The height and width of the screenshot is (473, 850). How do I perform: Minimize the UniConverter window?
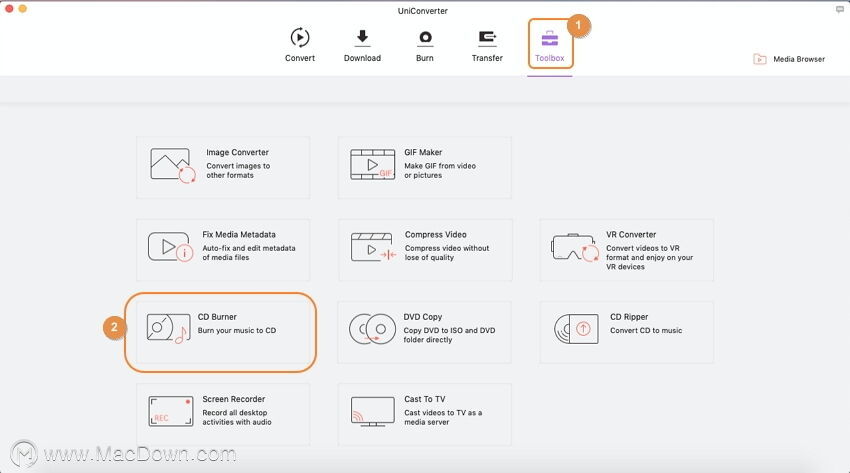point(22,9)
